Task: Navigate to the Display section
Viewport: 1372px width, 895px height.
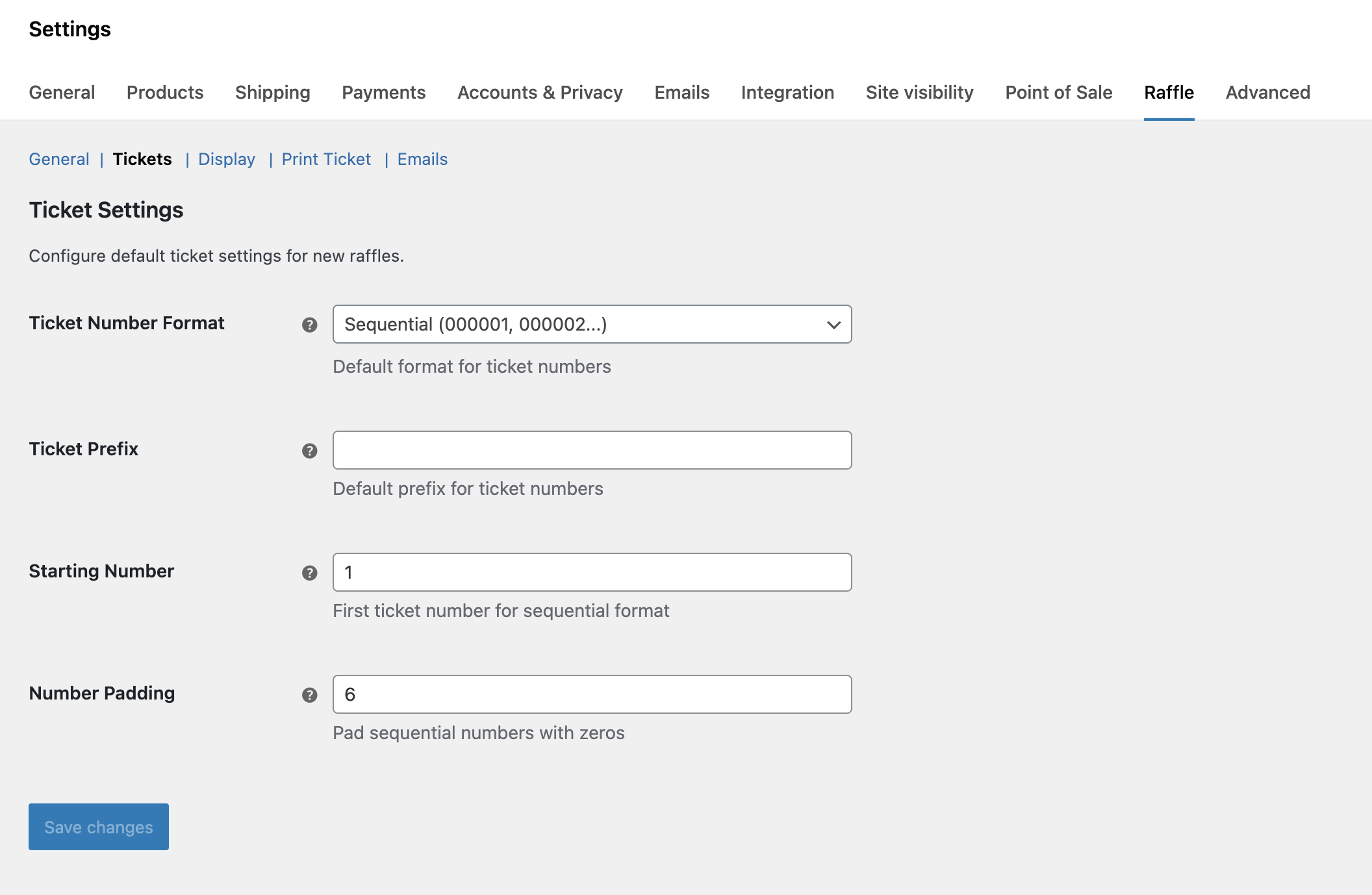Action: [x=226, y=159]
